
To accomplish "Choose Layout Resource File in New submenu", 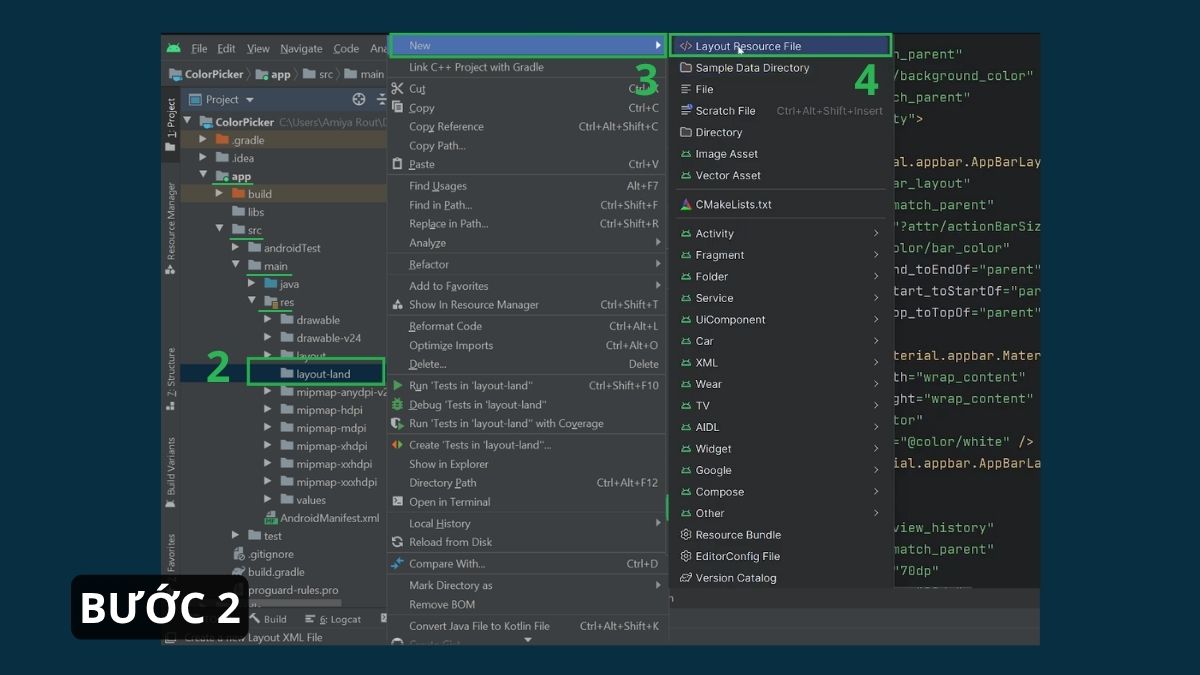I will pos(780,46).
